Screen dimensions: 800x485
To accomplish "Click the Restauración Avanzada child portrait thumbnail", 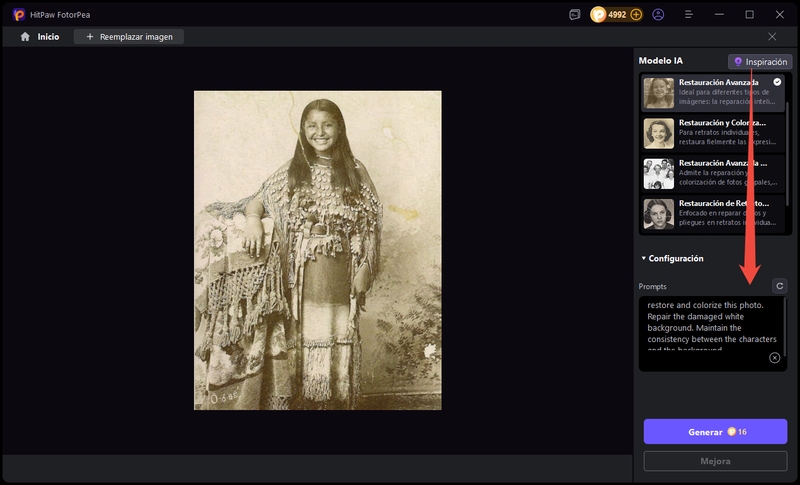I will [659, 93].
